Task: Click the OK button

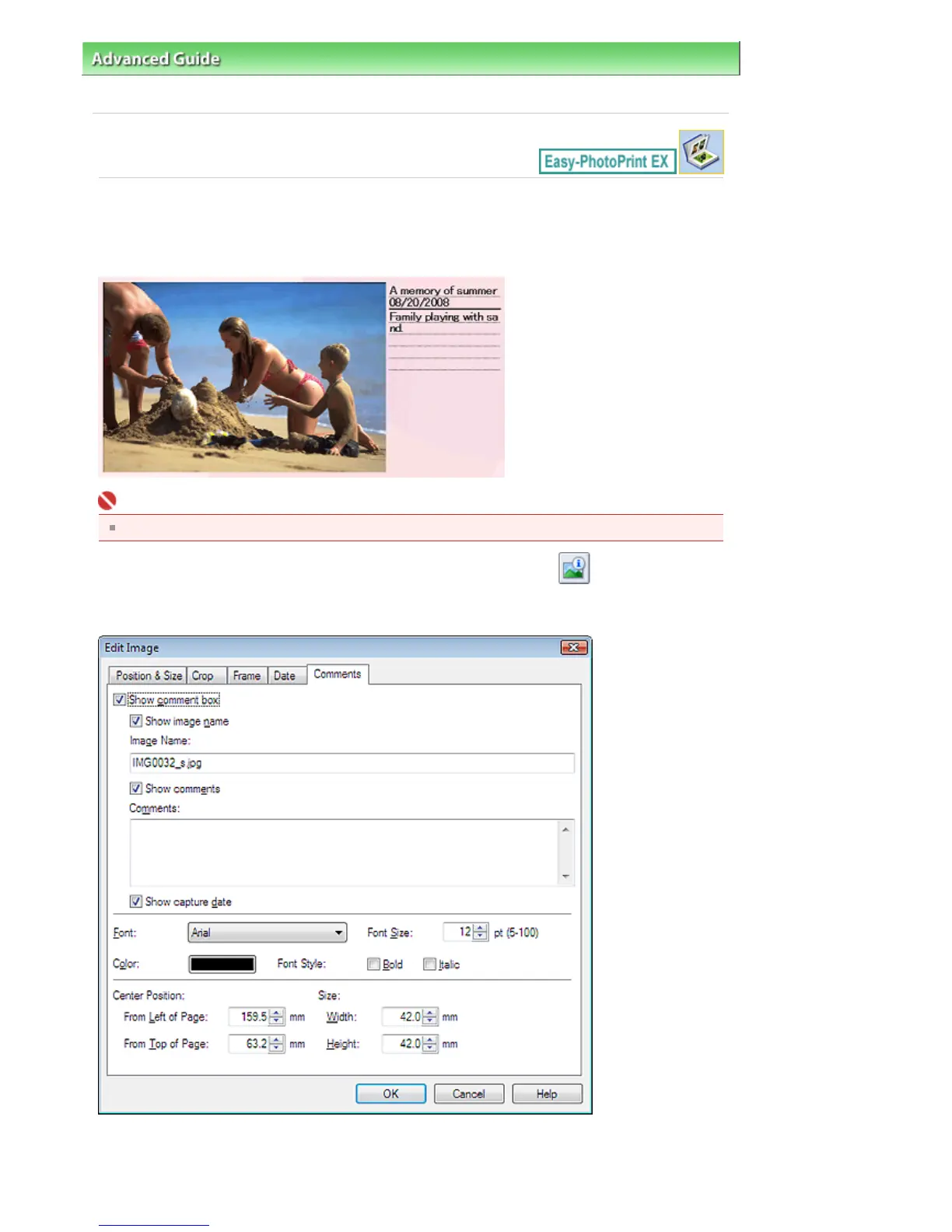Action: point(390,1094)
